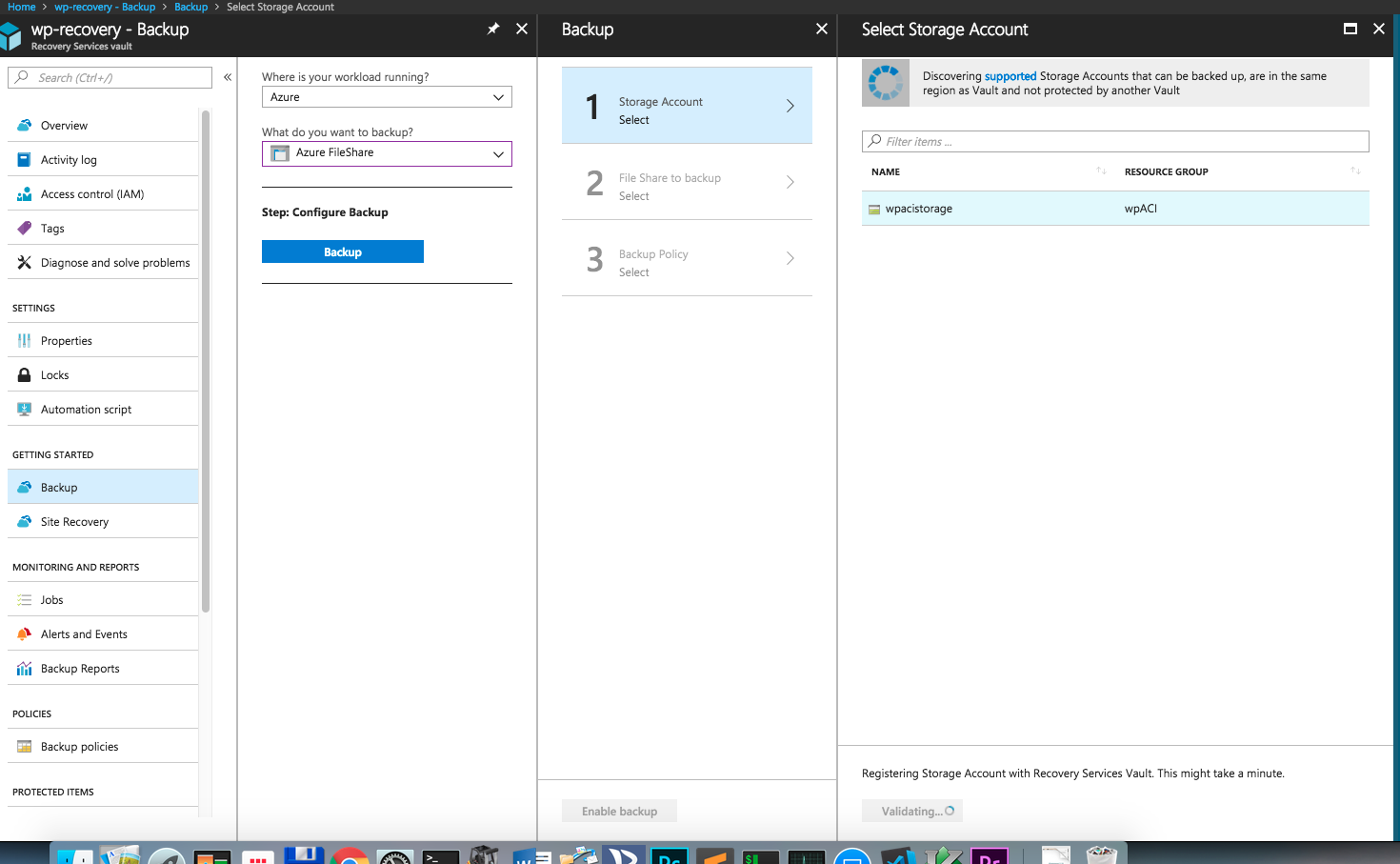This screenshot has width=1400, height=864.
Task: Maximize the Select Storage Account blade
Action: (1350, 29)
